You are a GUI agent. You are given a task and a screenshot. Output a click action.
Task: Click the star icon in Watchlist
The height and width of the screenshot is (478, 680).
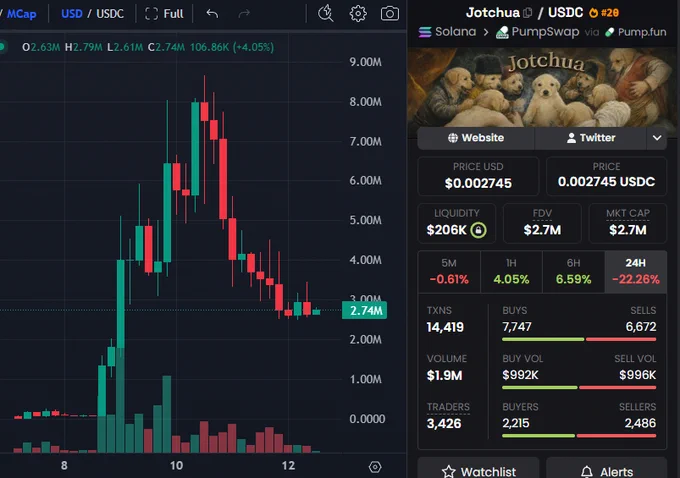448,471
